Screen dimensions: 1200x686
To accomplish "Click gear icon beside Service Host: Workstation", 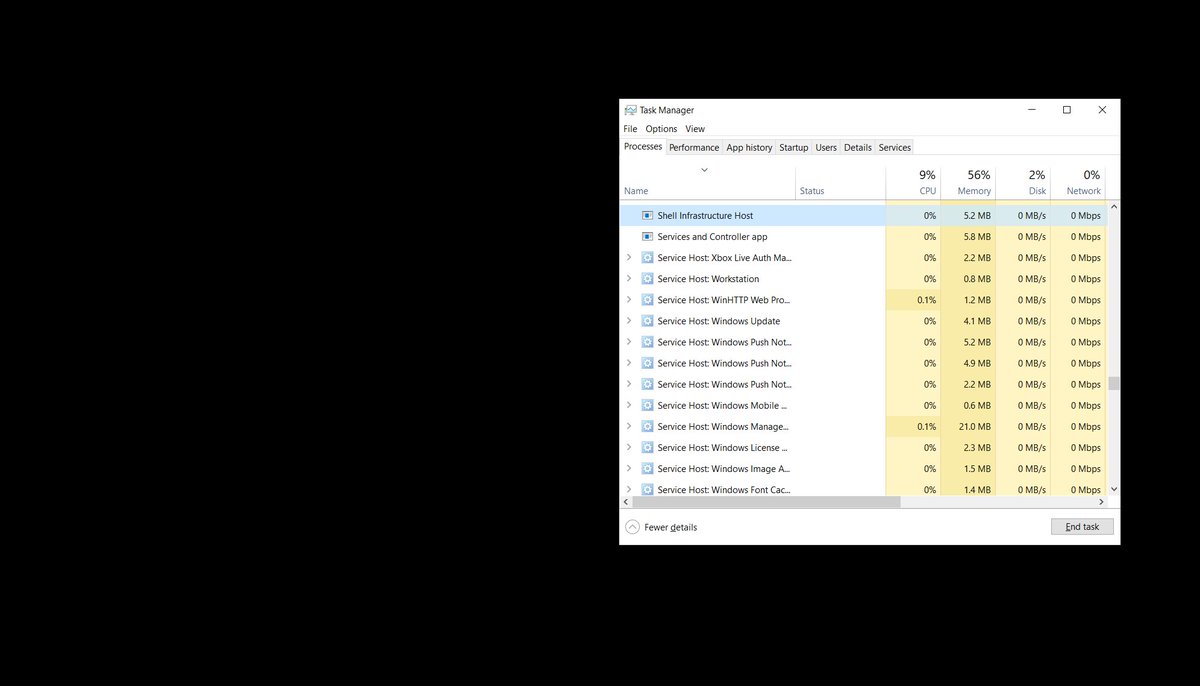I will (x=647, y=279).
